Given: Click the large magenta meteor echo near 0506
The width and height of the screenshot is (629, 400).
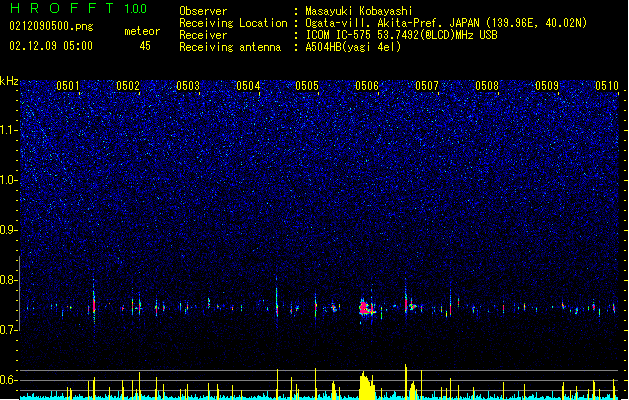Looking at the screenshot, I should tap(366, 308).
